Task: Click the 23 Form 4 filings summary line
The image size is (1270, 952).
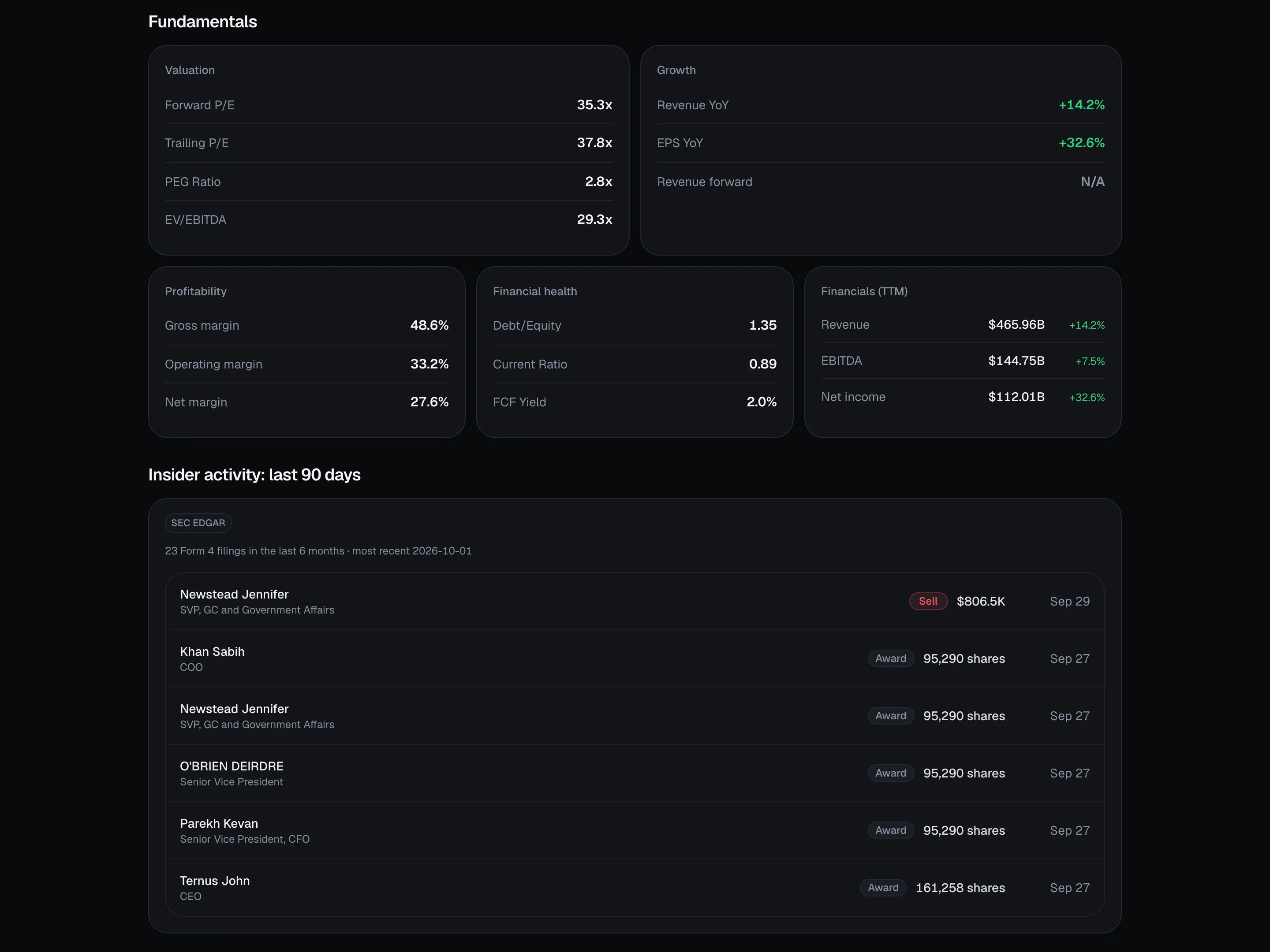Action: 318,551
